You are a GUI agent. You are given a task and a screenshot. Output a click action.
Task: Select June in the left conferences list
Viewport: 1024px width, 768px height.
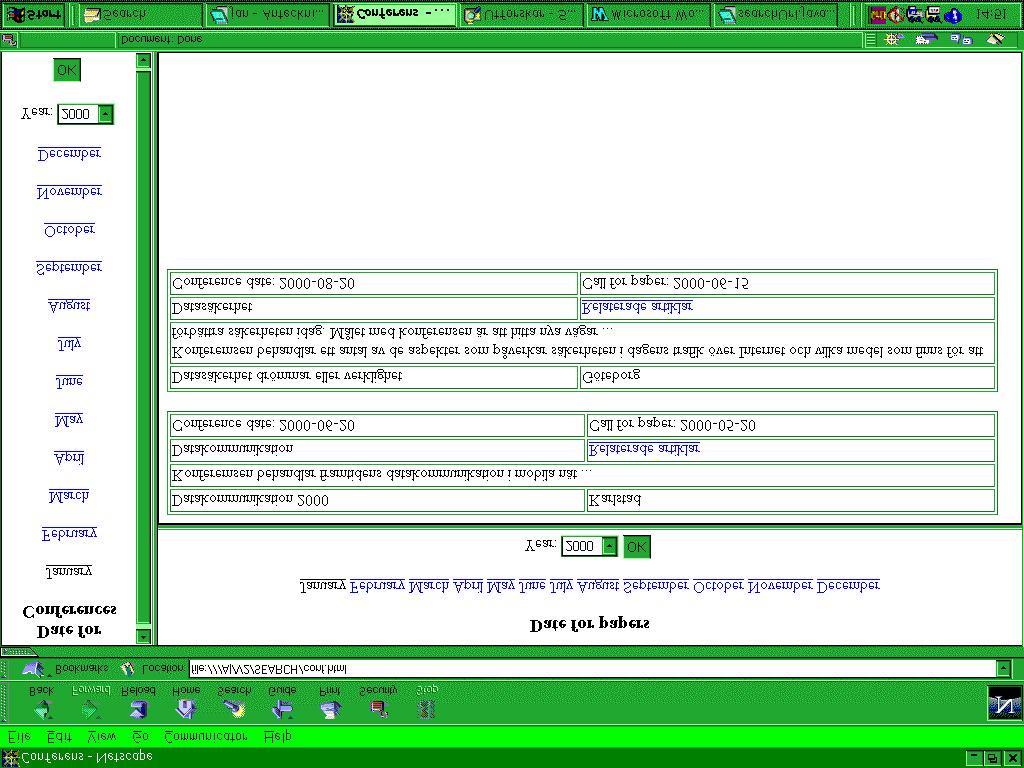[69, 381]
